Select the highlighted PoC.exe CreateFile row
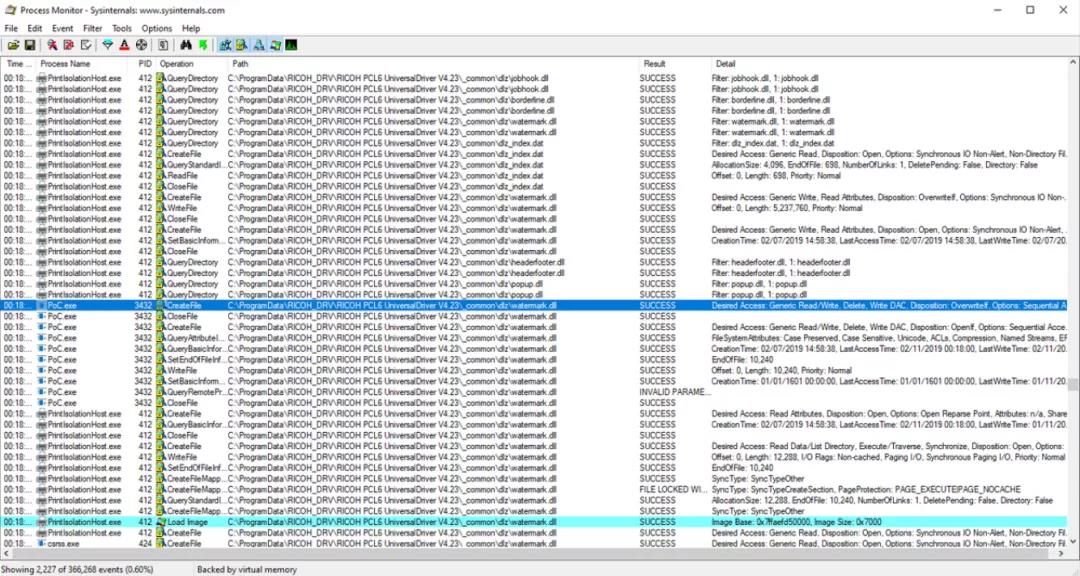 coord(534,305)
